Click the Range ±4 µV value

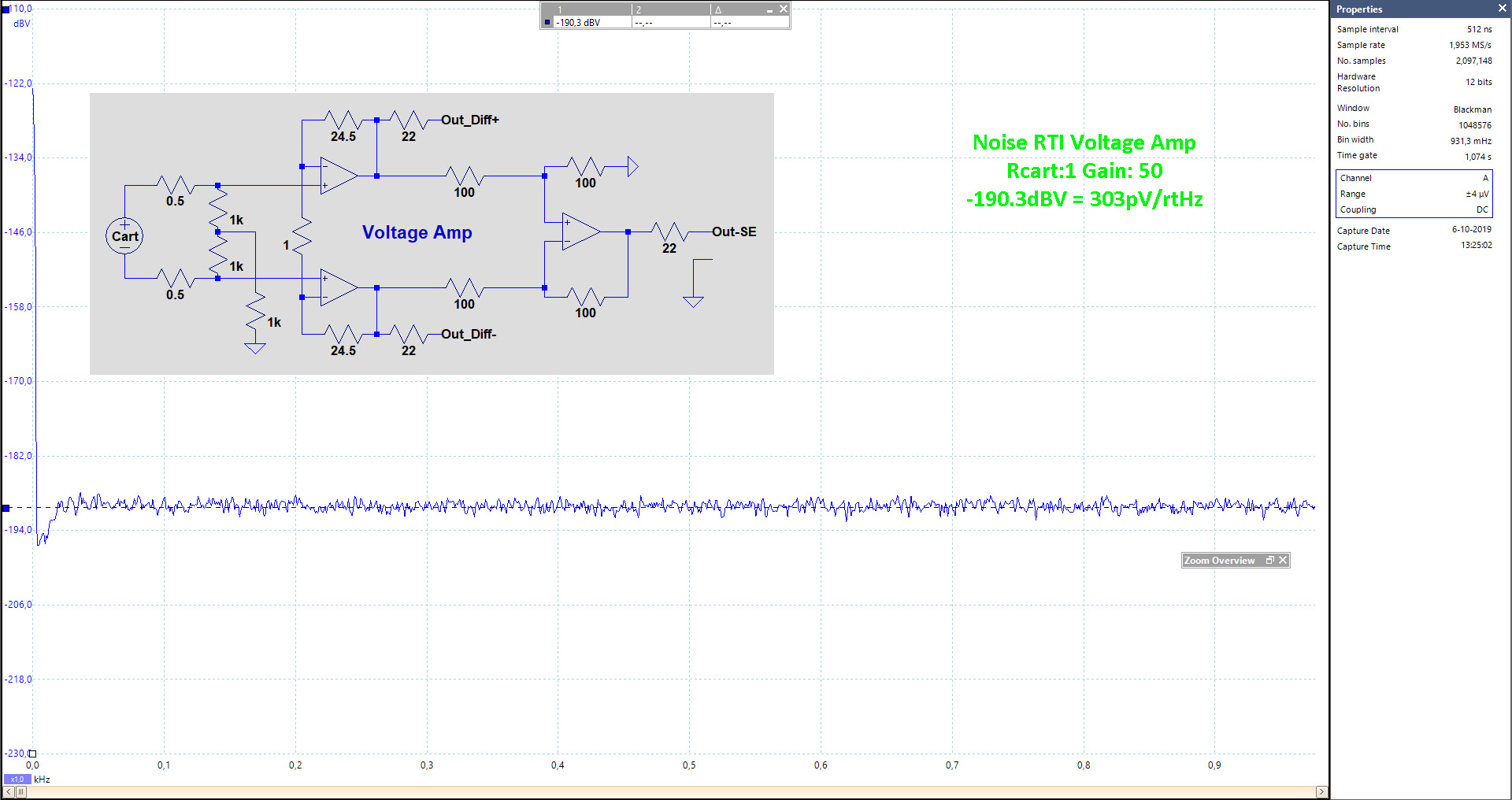pos(1477,194)
